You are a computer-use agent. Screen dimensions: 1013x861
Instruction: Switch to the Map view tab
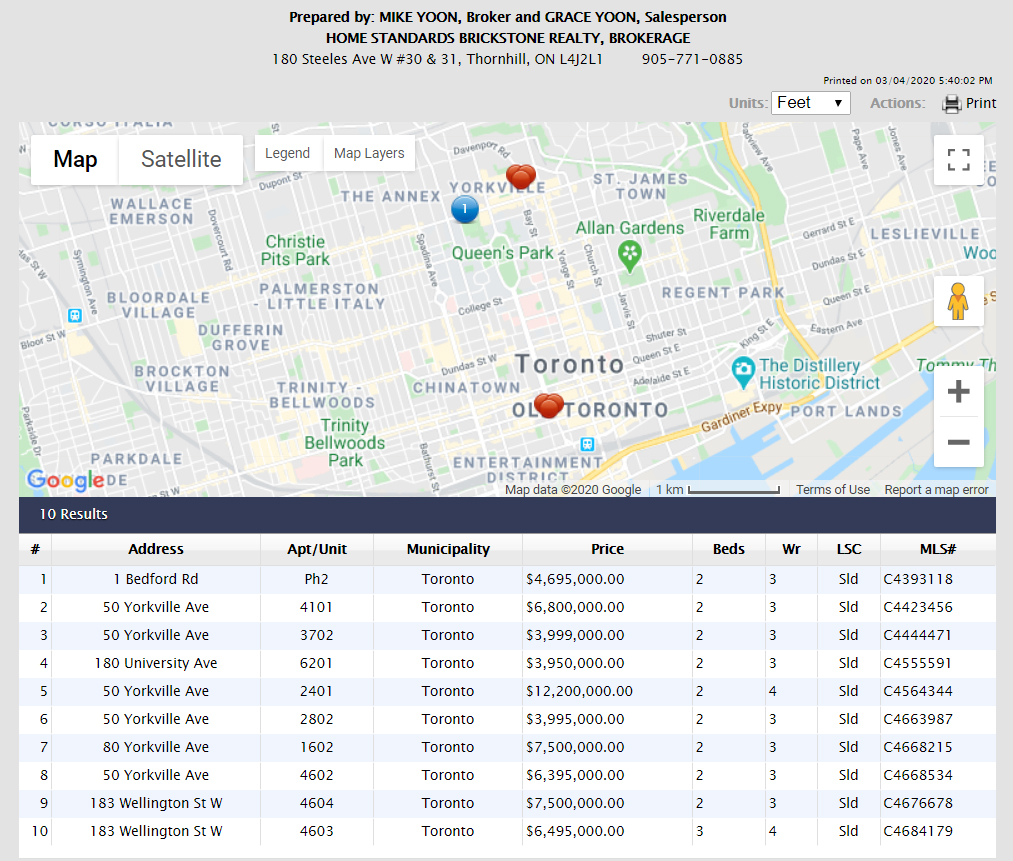pos(75,160)
